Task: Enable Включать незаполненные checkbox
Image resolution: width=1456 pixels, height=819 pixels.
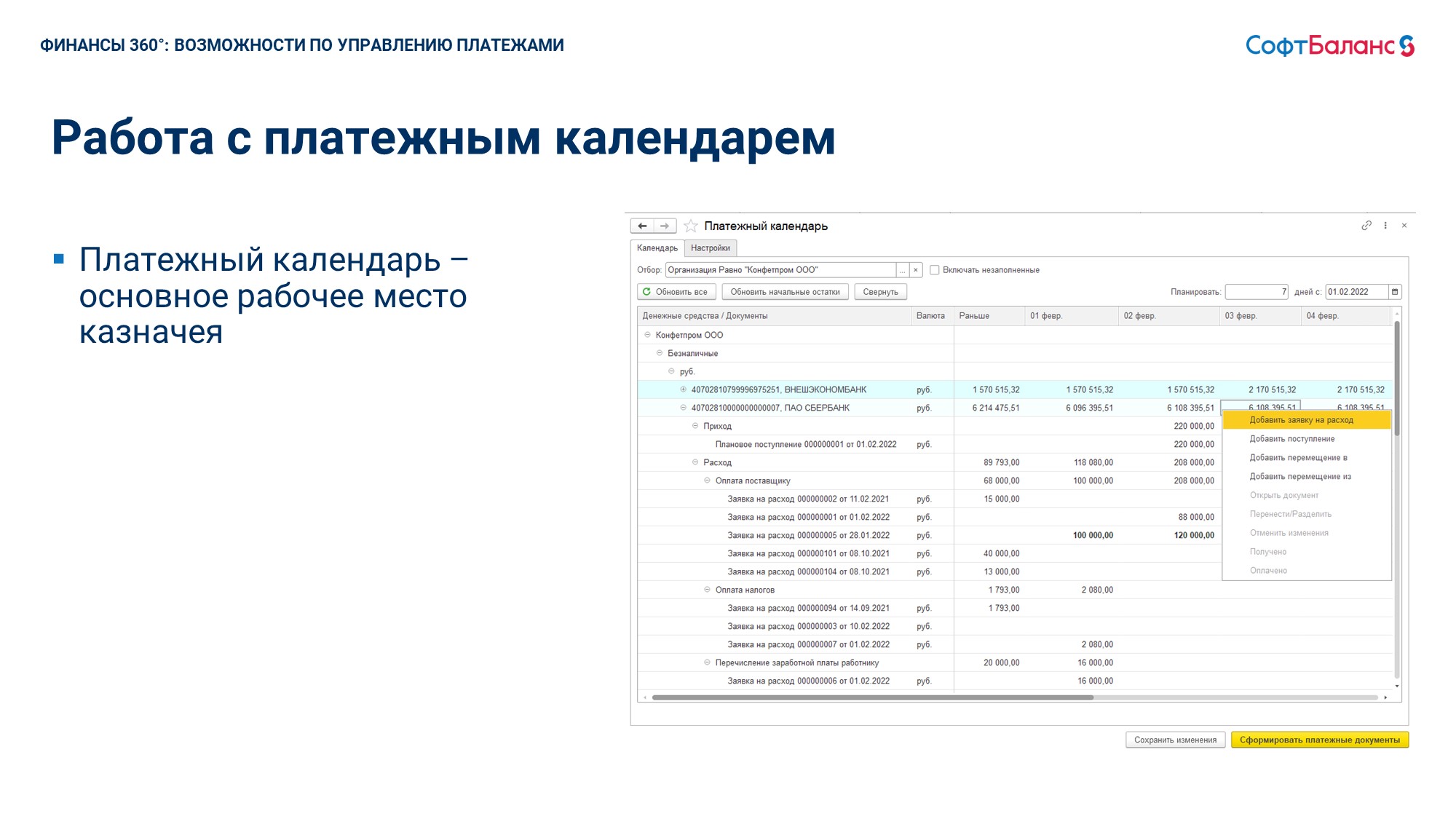Action: click(x=935, y=270)
